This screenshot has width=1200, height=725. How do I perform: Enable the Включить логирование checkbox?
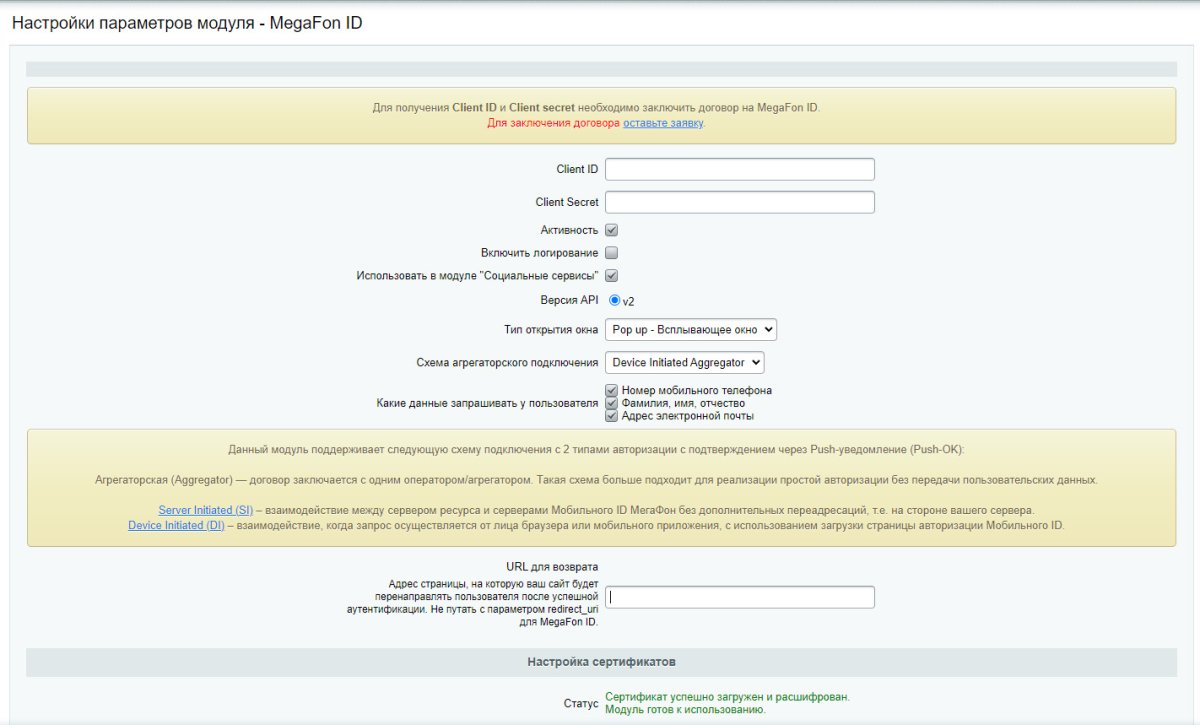pos(610,252)
